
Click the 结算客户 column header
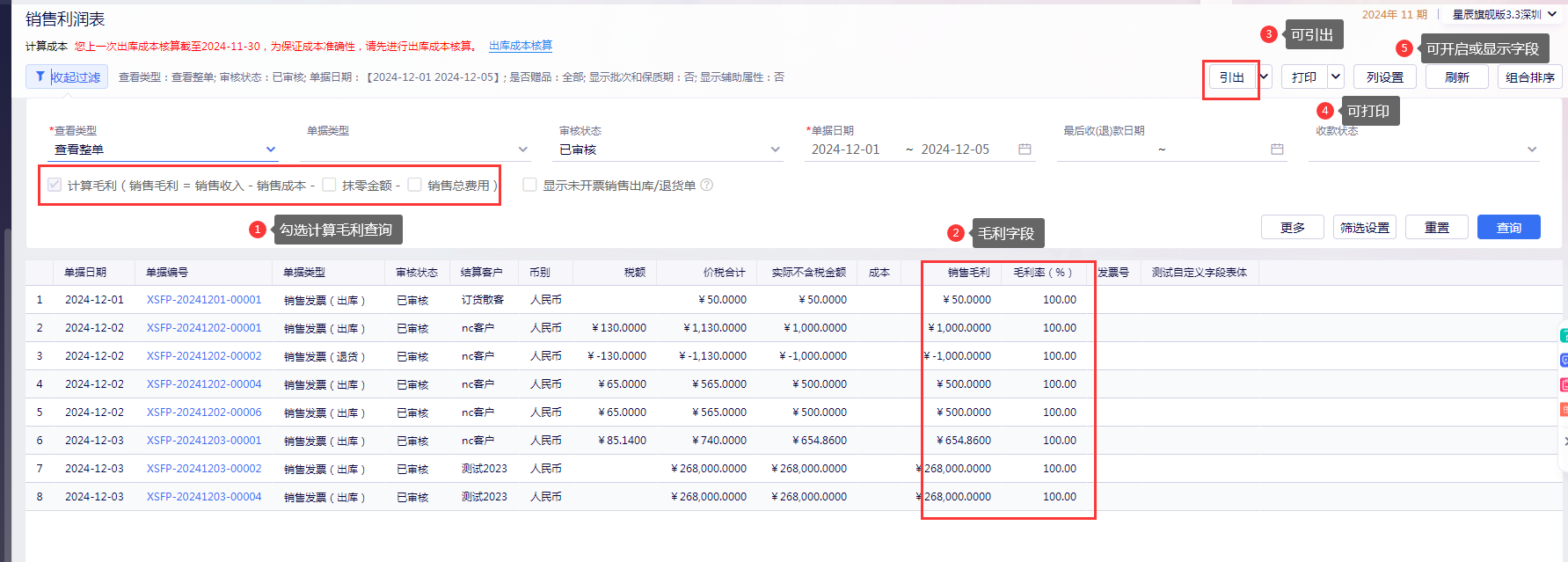484,273
